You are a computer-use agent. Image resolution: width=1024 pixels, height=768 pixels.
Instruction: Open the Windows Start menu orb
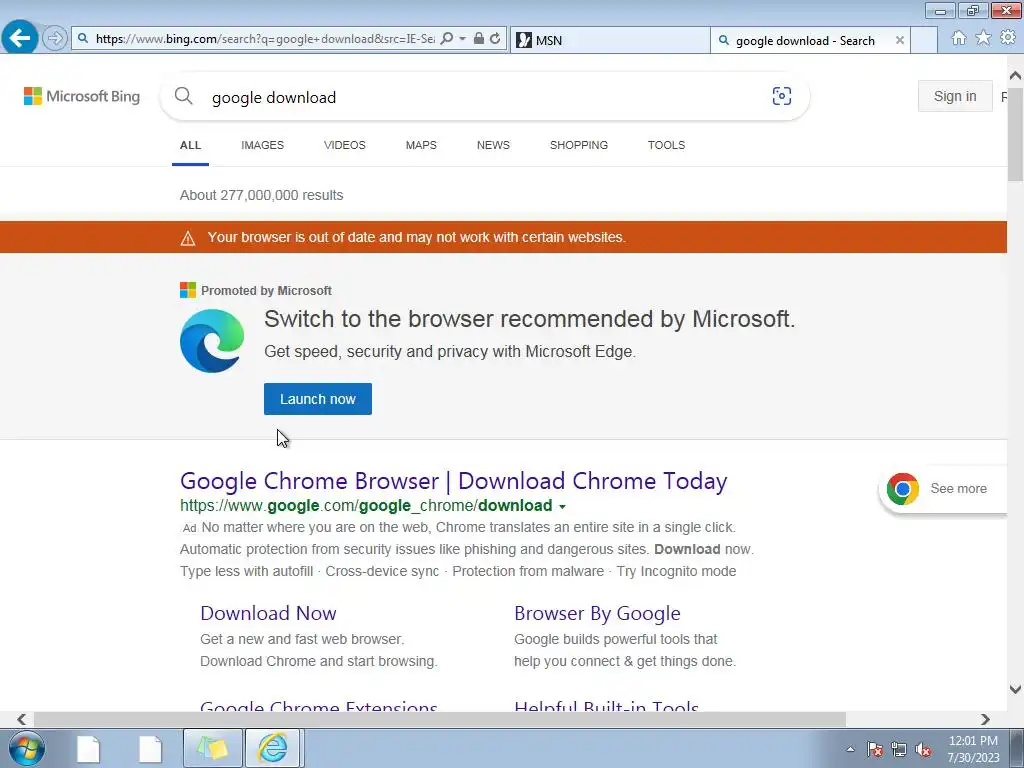point(27,748)
